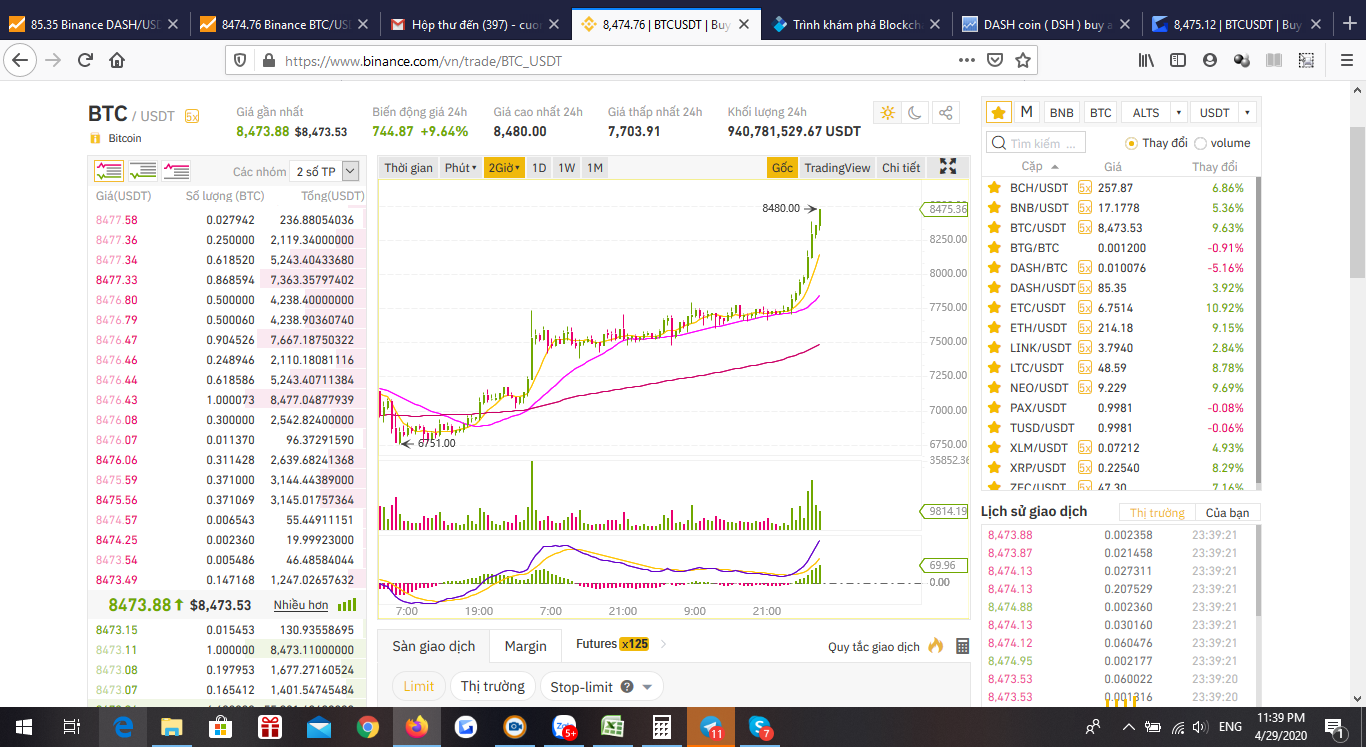Viewport: 1366px width, 747px height.
Task: Show 'Thị trường' trade history tab
Action: pyautogui.click(x=1157, y=513)
